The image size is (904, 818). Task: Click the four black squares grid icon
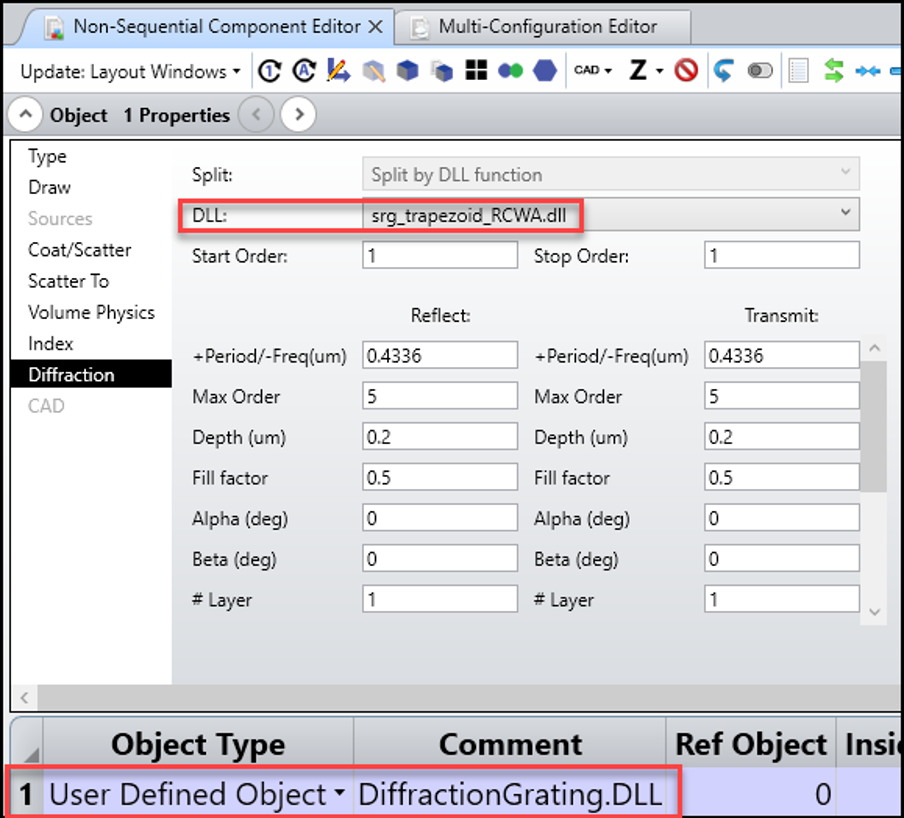[477, 71]
